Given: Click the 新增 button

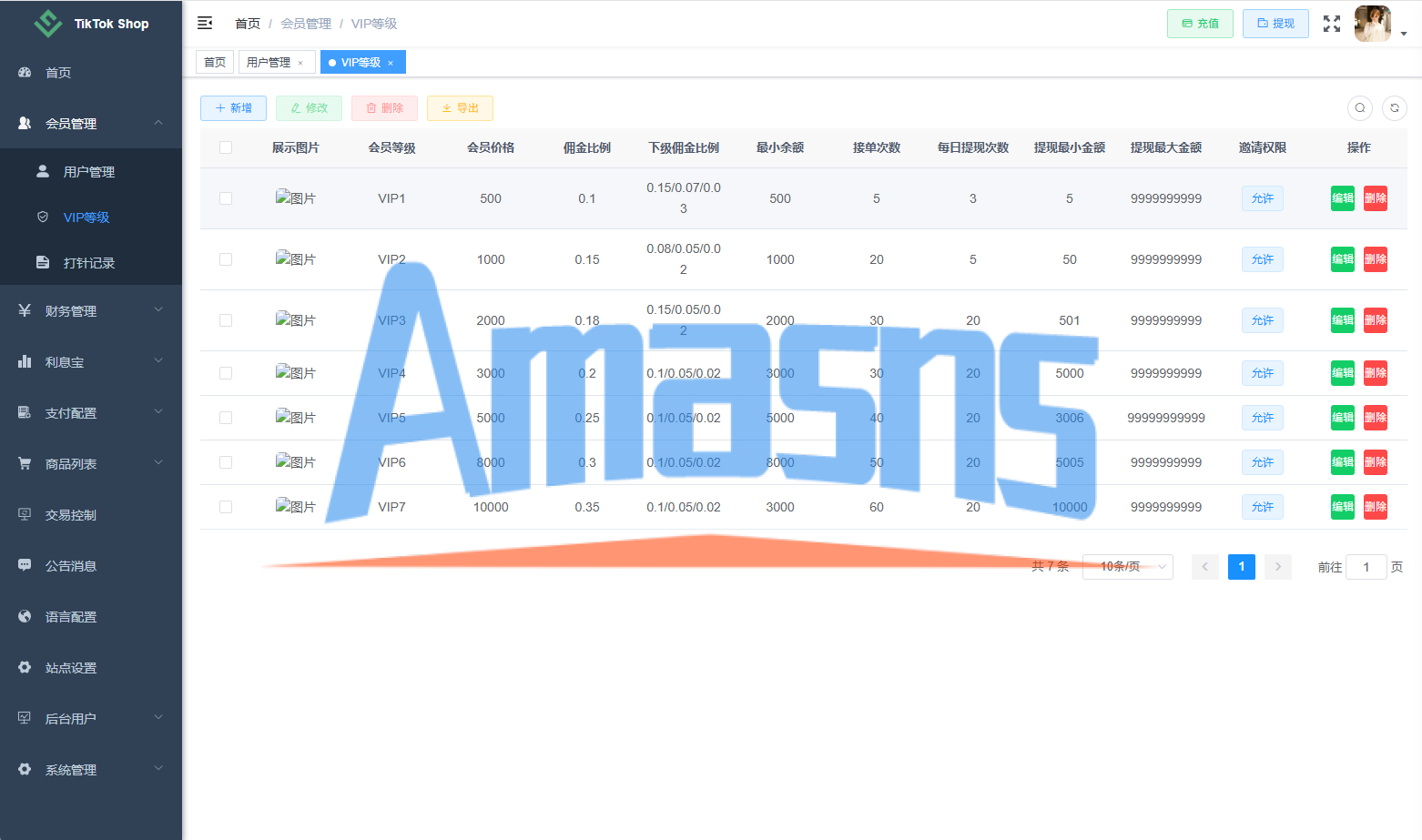Looking at the screenshot, I should click(x=233, y=108).
